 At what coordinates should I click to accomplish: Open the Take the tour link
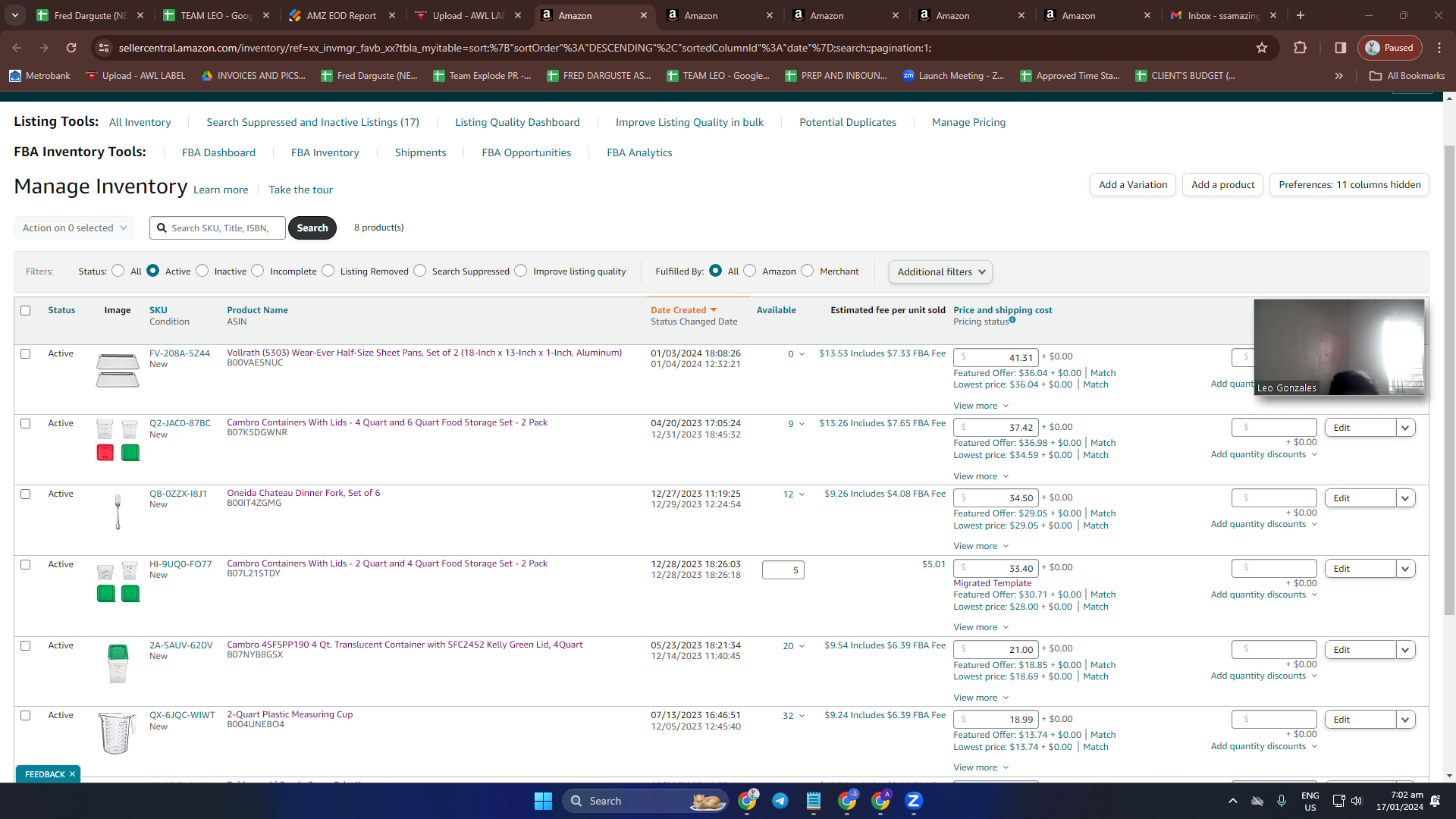click(x=300, y=190)
